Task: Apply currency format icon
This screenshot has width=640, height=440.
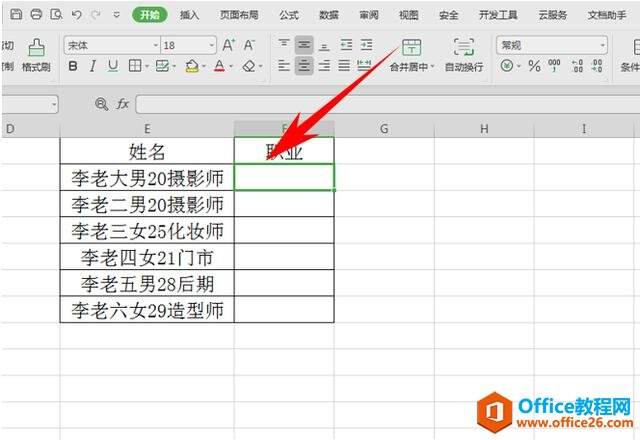Action: click(507, 66)
